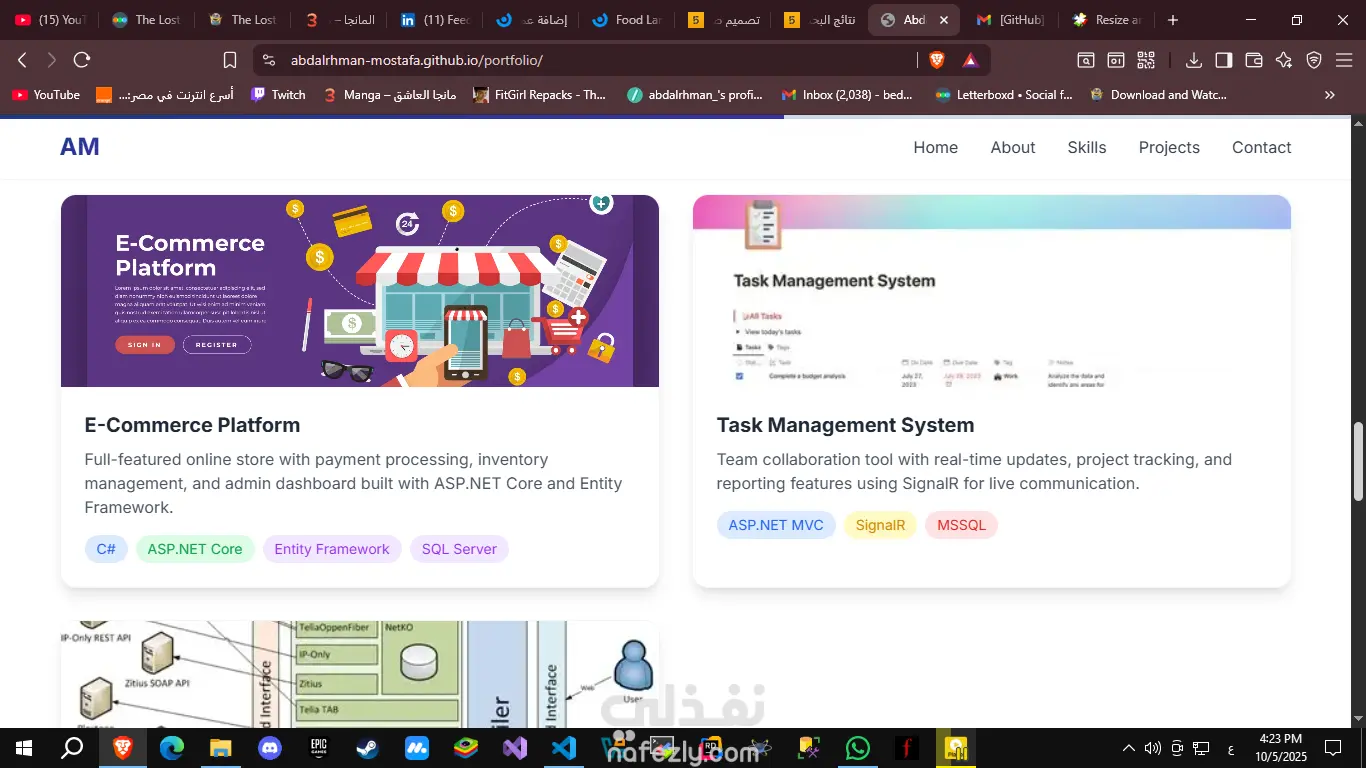This screenshot has width=1366, height=768.
Task: Show hidden system tray icons
Action: pos(1129,748)
